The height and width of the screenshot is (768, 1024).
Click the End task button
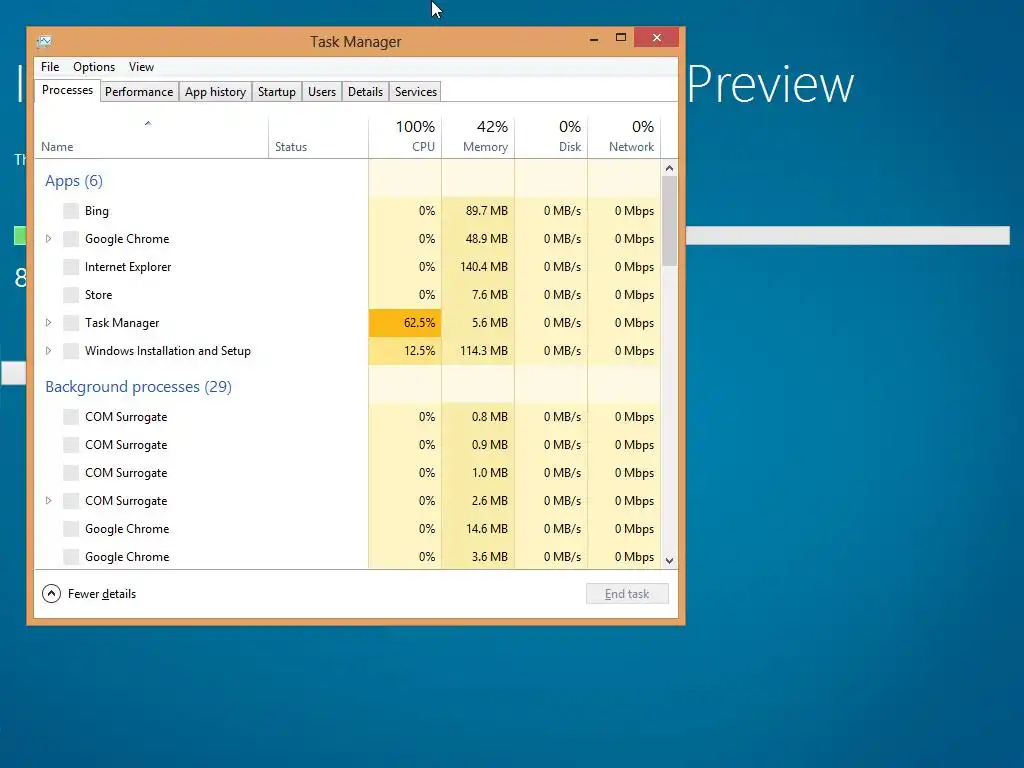[627, 594]
